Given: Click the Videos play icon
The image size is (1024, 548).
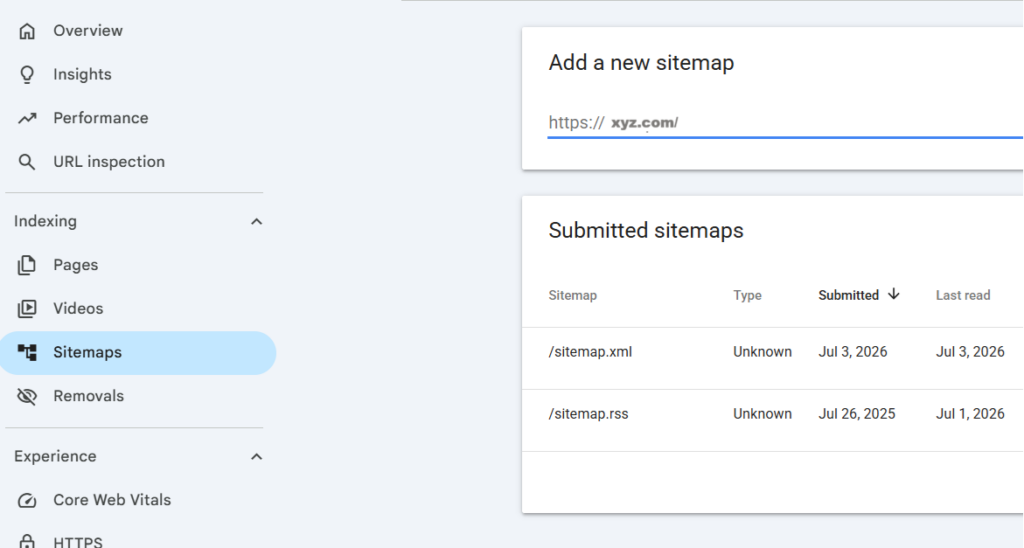Looking at the screenshot, I should (27, 309).
